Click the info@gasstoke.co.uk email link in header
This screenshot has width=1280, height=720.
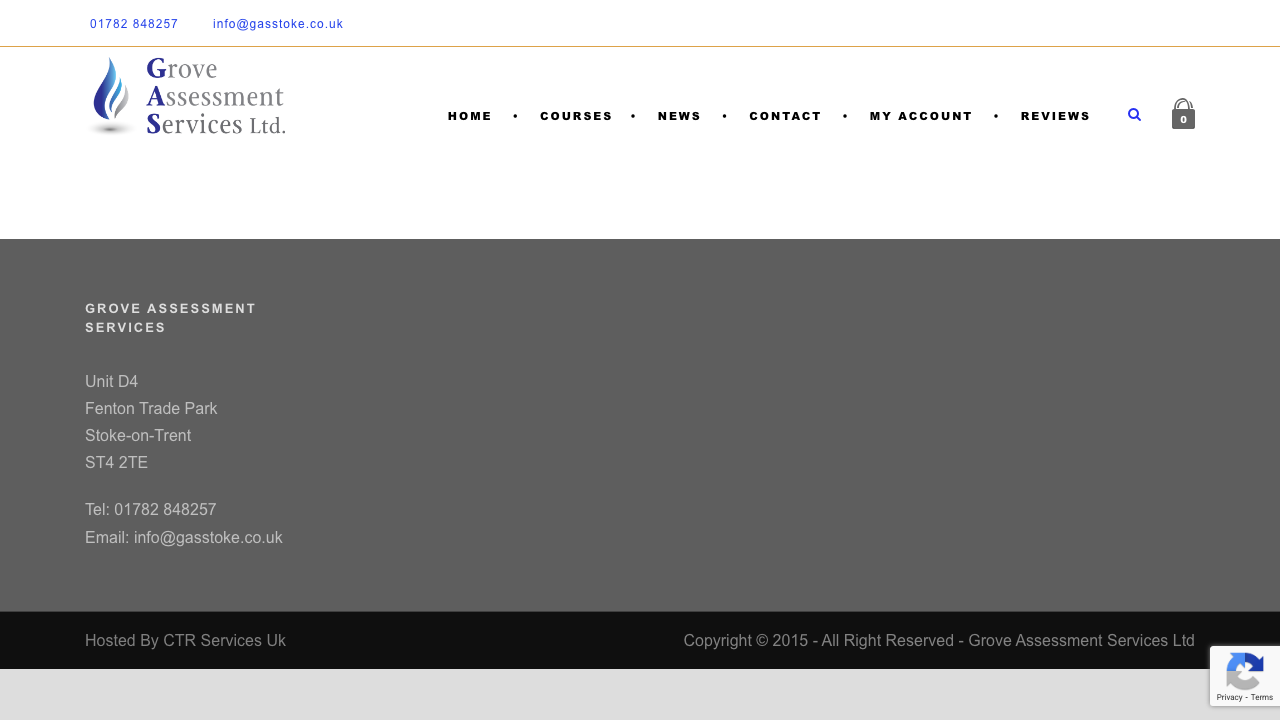click(278, 23)
